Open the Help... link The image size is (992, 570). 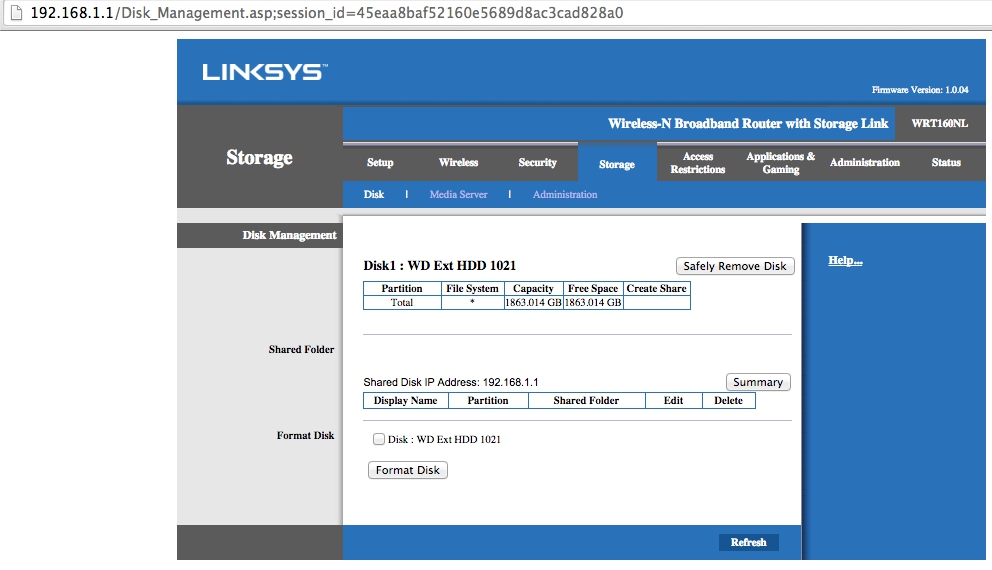tap(845, 260)
